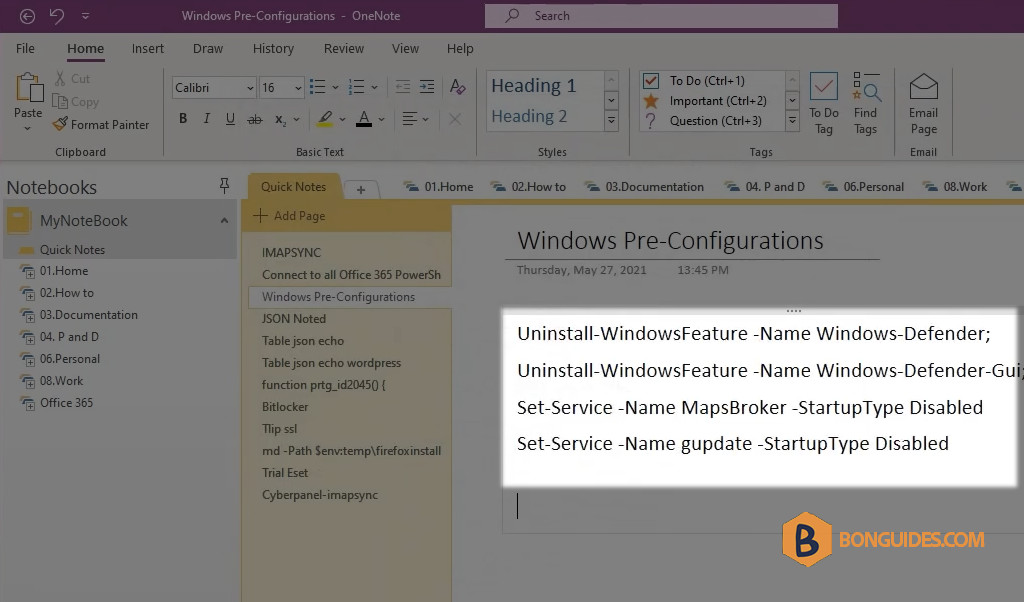Open the Help ribbon tab

(460, 48)
